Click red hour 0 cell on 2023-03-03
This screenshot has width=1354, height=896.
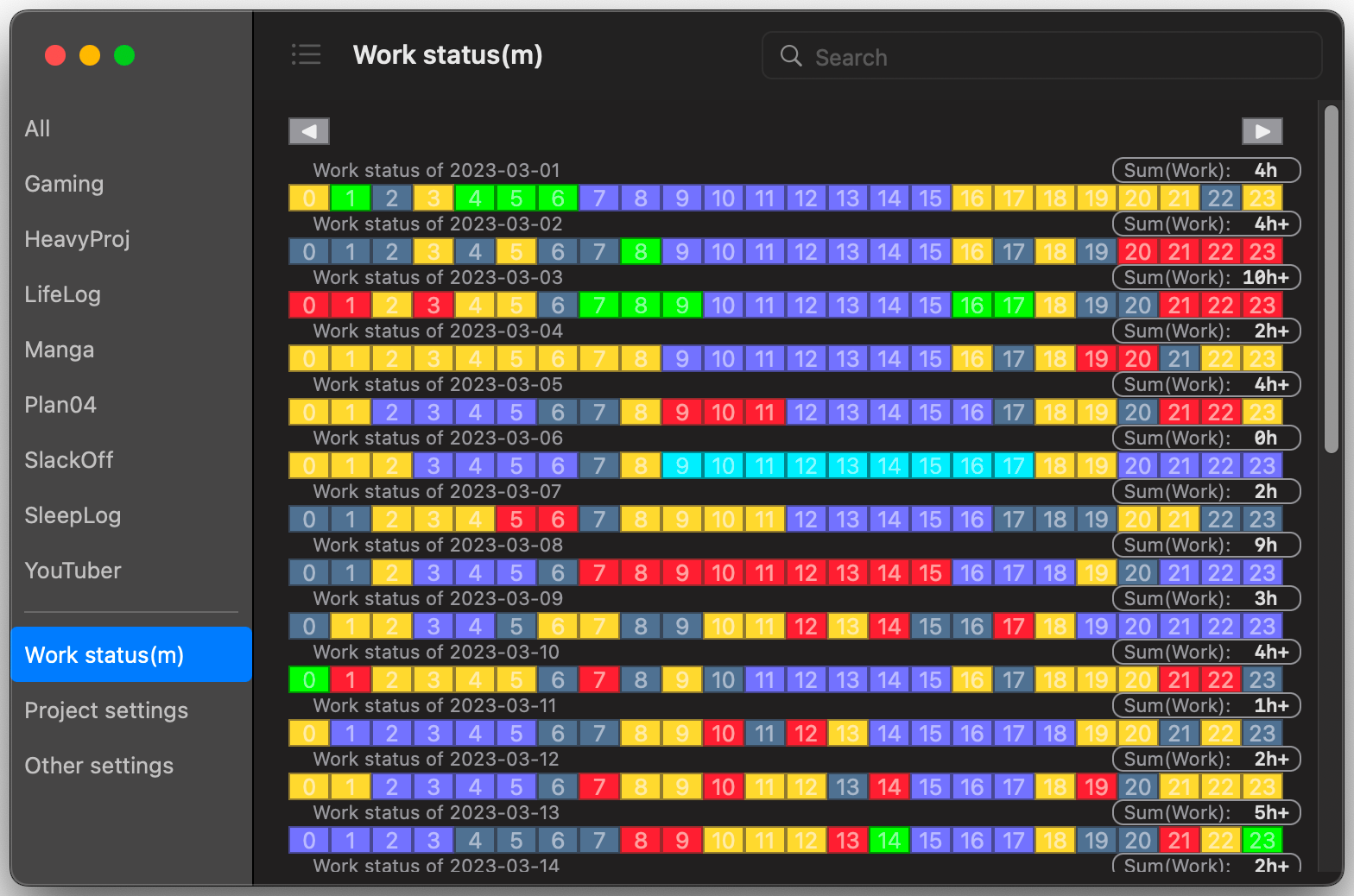[x=309, y=306]
